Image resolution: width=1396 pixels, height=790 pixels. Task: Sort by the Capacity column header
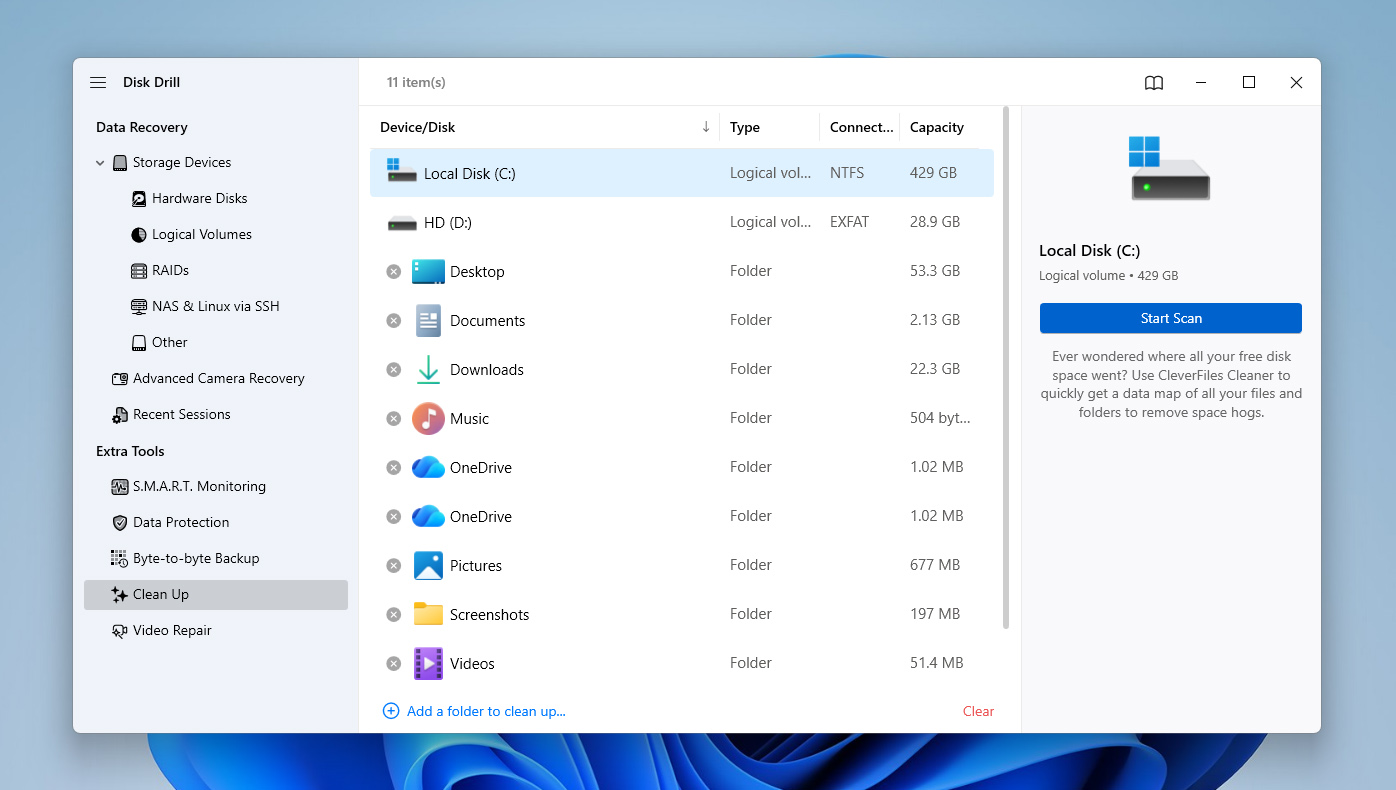tap(937, 128)
